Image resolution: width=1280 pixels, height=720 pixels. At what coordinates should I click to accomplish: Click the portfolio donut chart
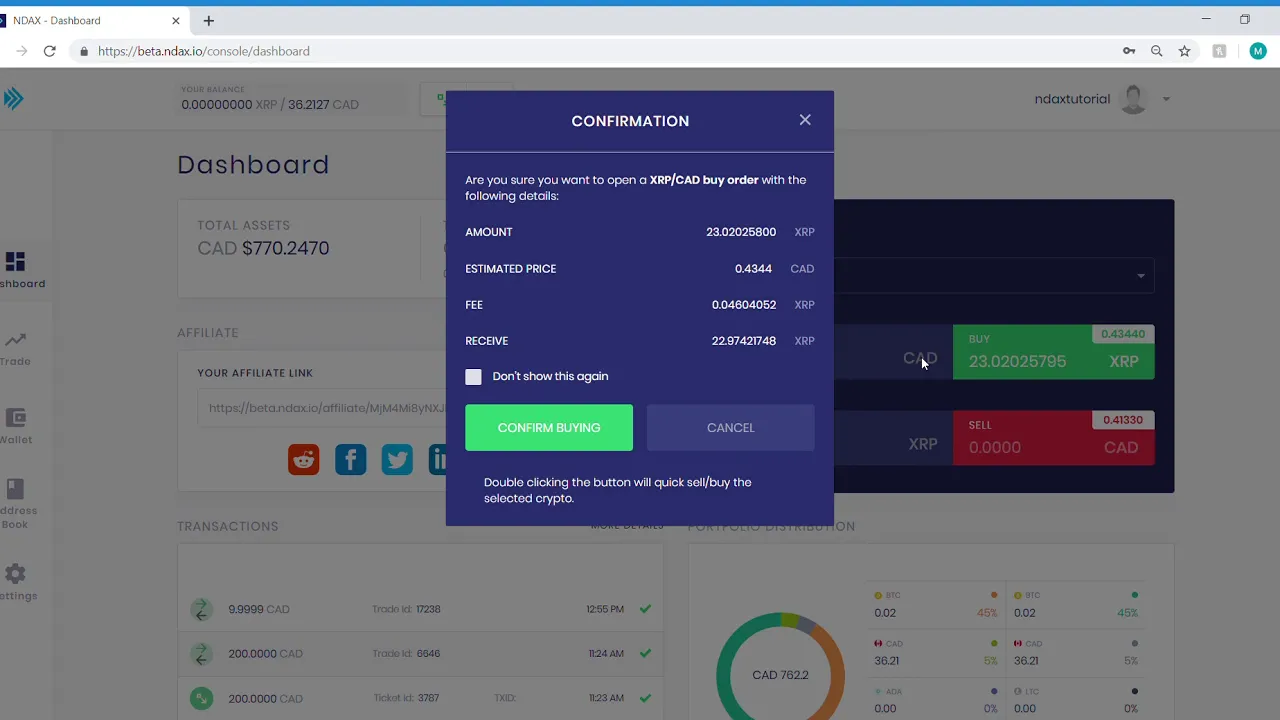pyautogui.click(x=780, y=667)
